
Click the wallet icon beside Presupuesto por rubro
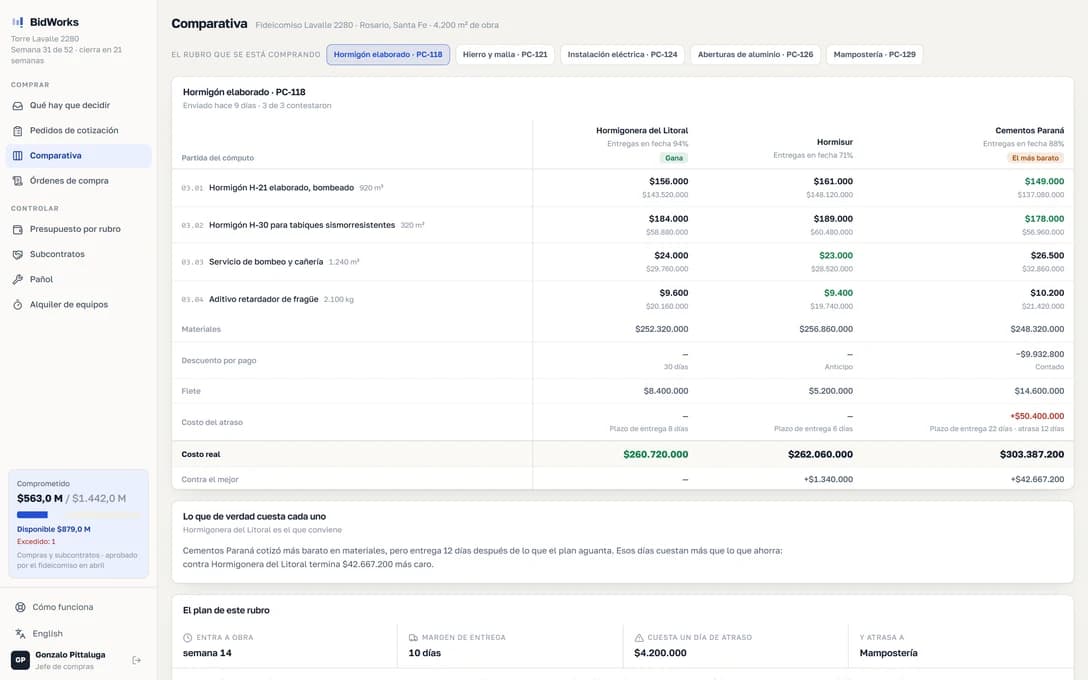tap(18, 229)
